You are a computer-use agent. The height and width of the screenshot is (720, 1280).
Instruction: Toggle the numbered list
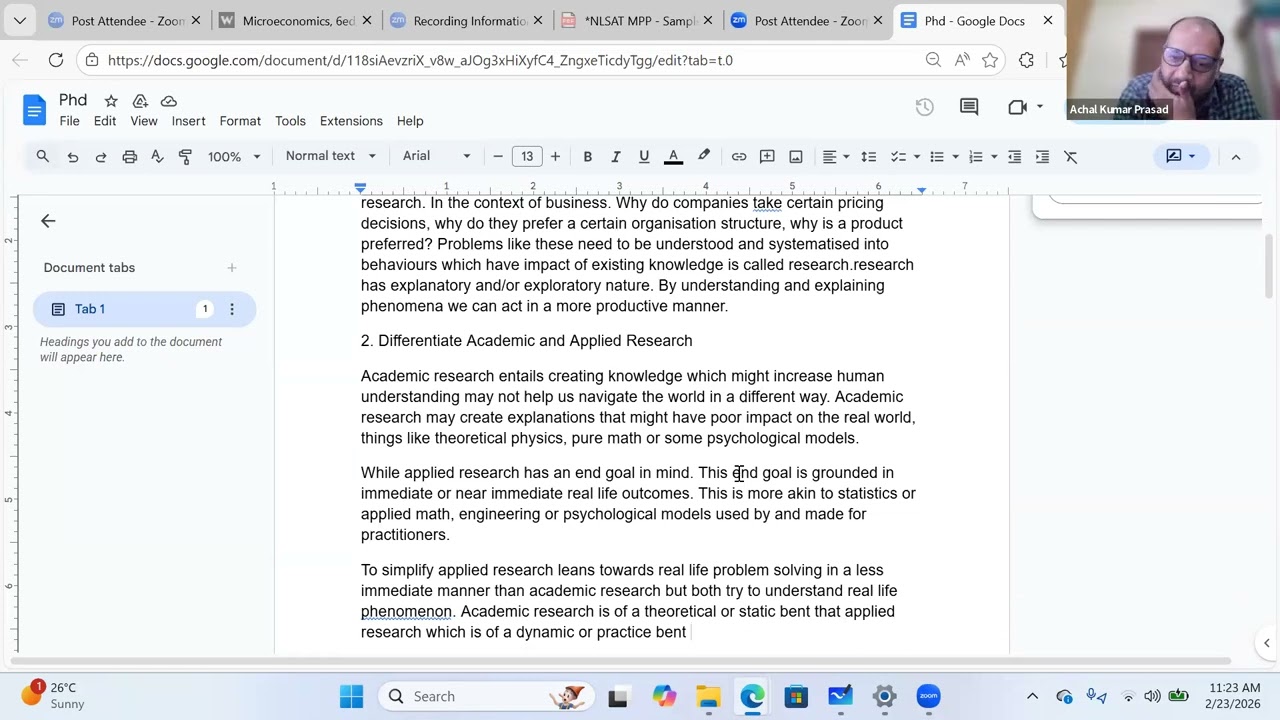point(976,156)
